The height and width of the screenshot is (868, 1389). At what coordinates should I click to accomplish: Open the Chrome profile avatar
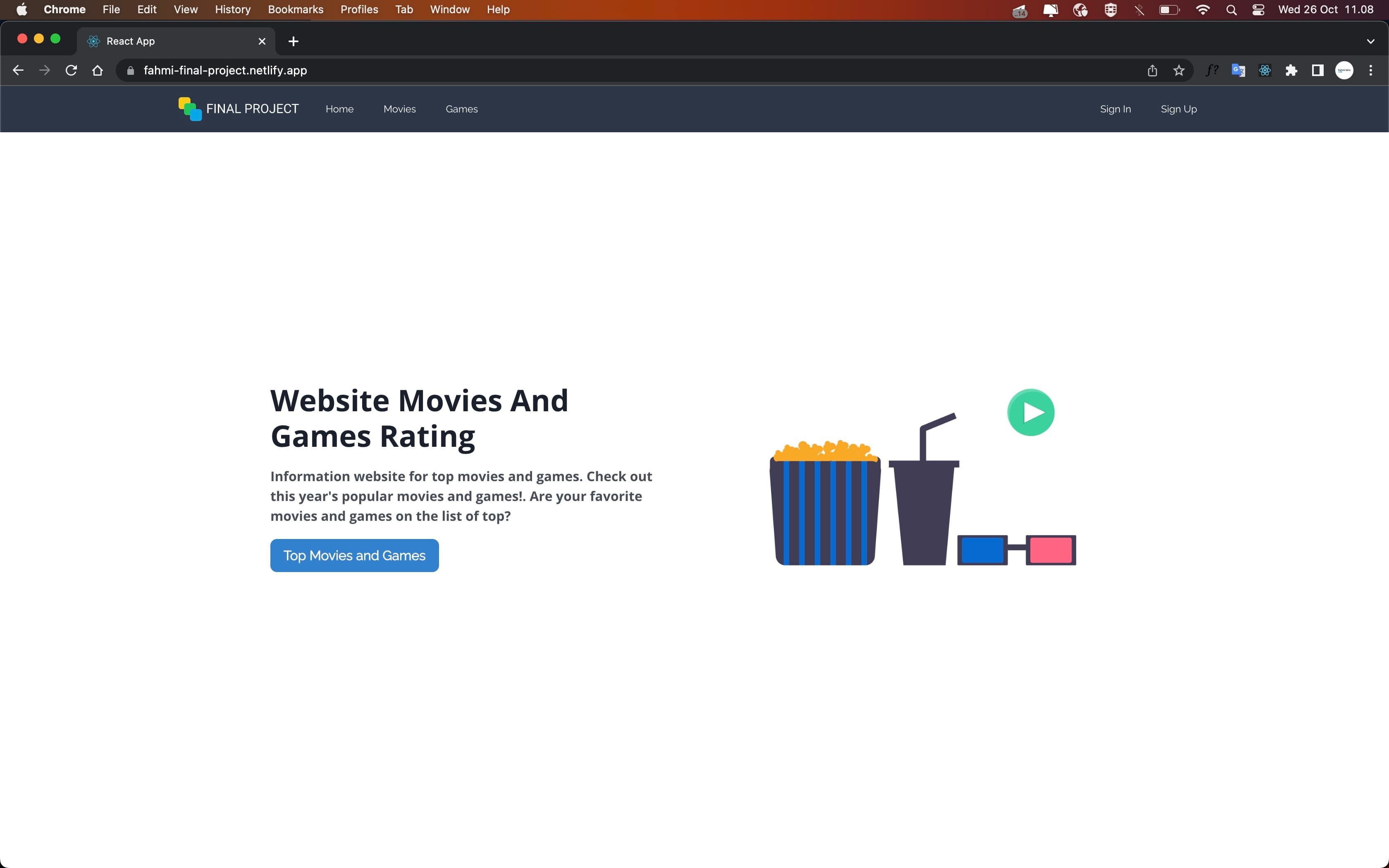pos(1344,70)
